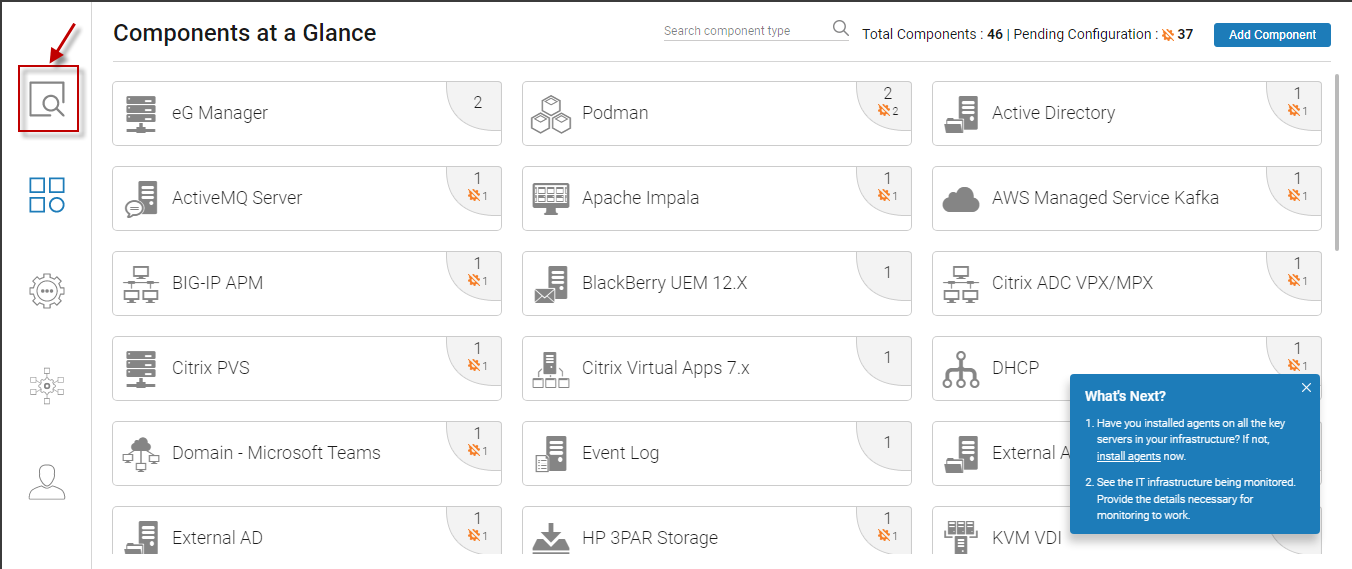Click the BIG-IP APM label
The width and height of the screenshot is (1352, 569).
tap(217, 283)
